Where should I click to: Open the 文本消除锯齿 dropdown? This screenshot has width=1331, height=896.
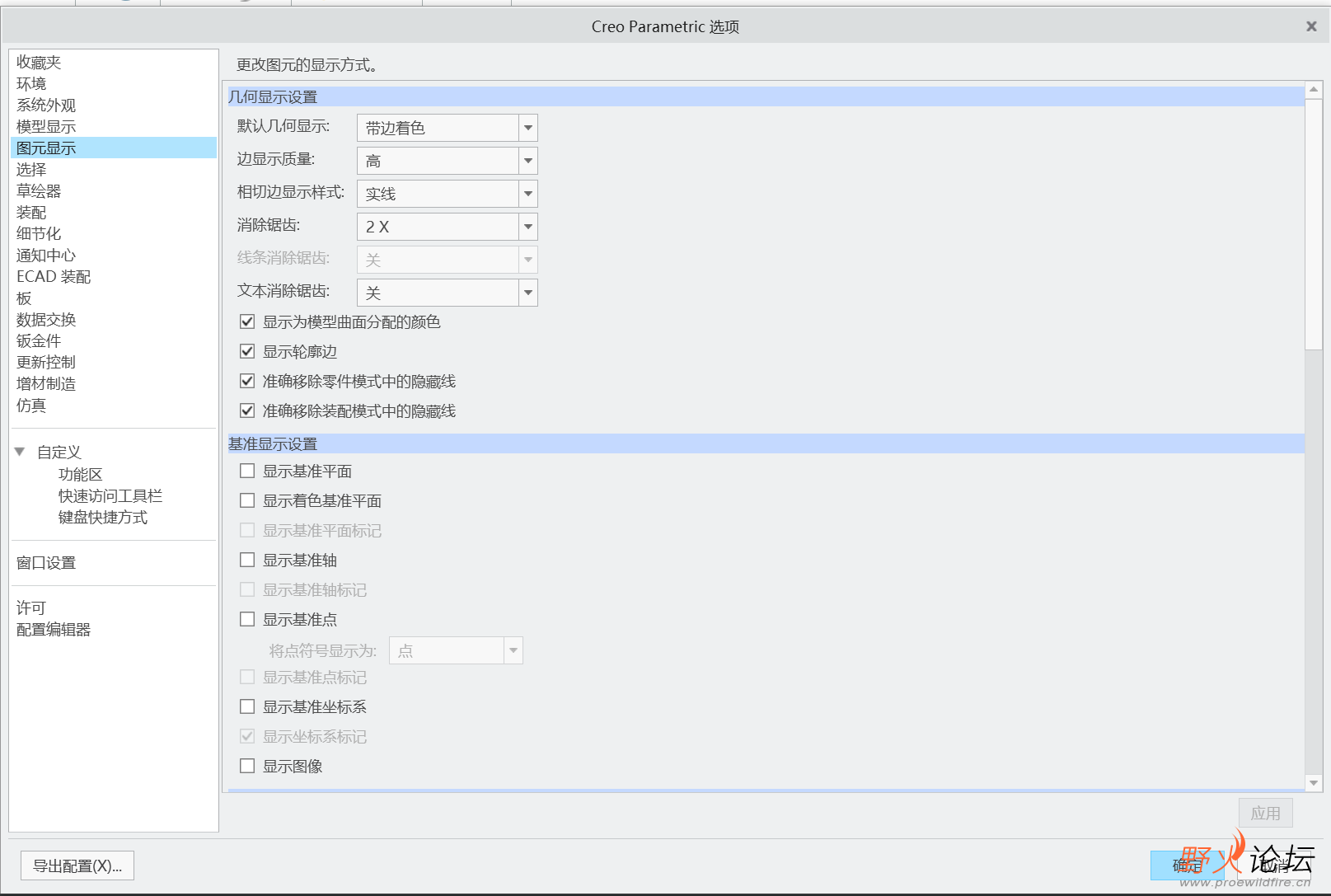point(528,293)
